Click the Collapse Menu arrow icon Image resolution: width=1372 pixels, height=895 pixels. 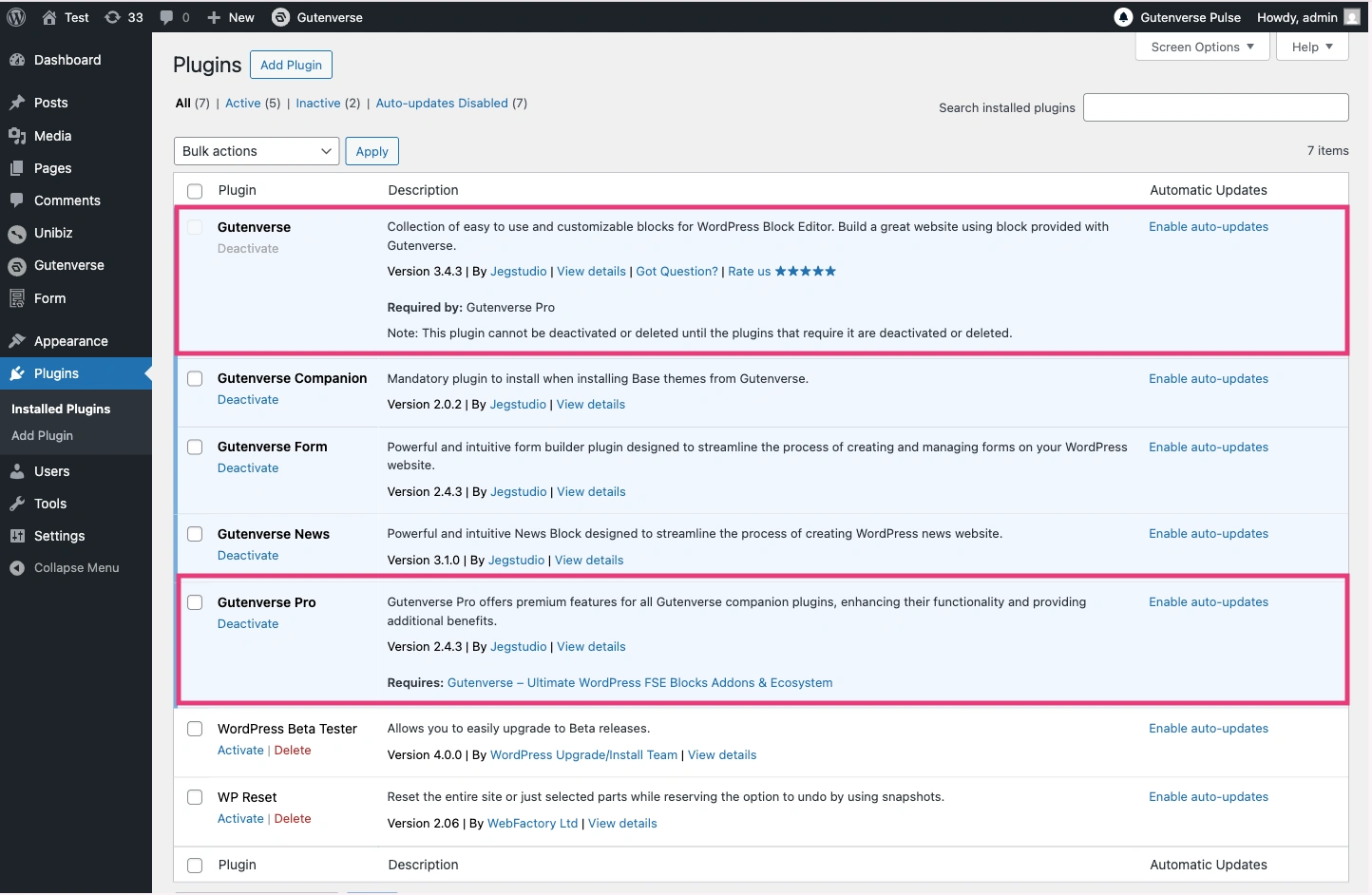click(x=17, y=568)
